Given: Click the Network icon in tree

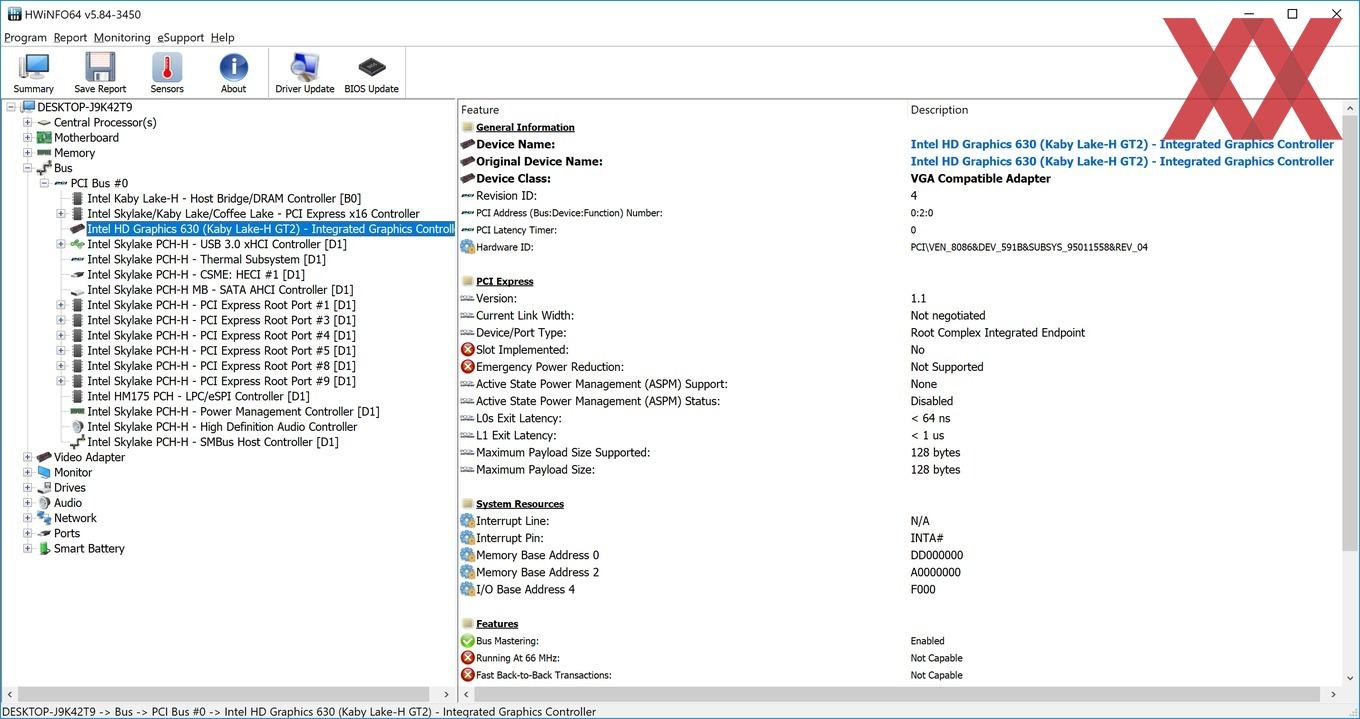Looking at the screenshot, I should point(44,518).
